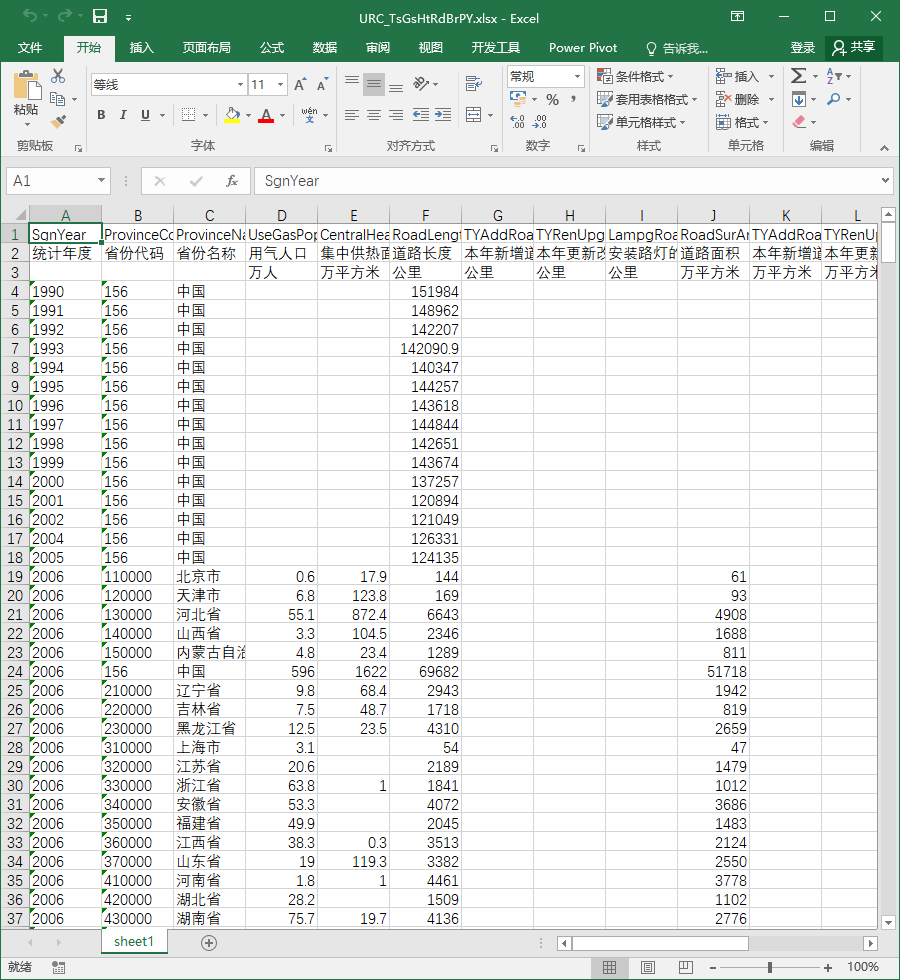Viewport: 900px width, 980px height.
Task: Click the 共享 share button
Action: pos(854,48)
